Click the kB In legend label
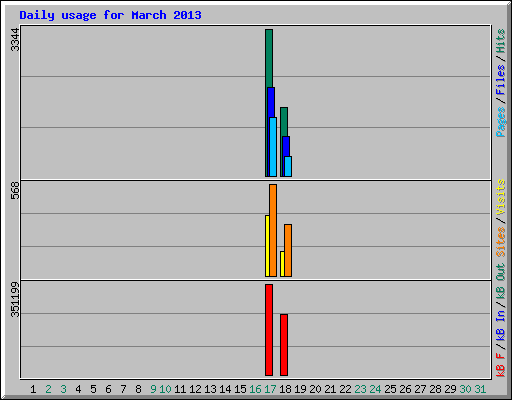The image size is (512, 400). [x=501, y=326]
